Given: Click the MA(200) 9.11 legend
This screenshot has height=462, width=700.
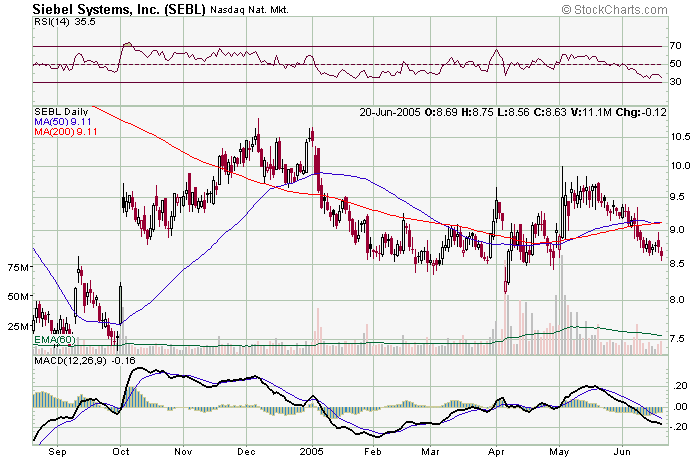Looking at the screenshot, I should pyautogui.click(x=66, y=132).
